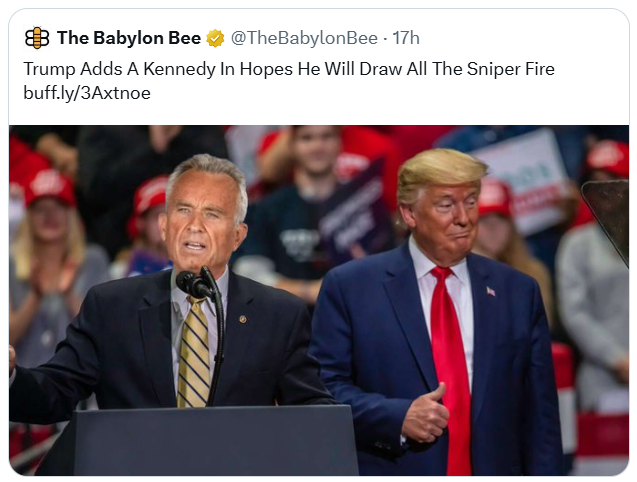
Task: Click the round pin on the dark jacket
Action: click(x=241, y=319)
